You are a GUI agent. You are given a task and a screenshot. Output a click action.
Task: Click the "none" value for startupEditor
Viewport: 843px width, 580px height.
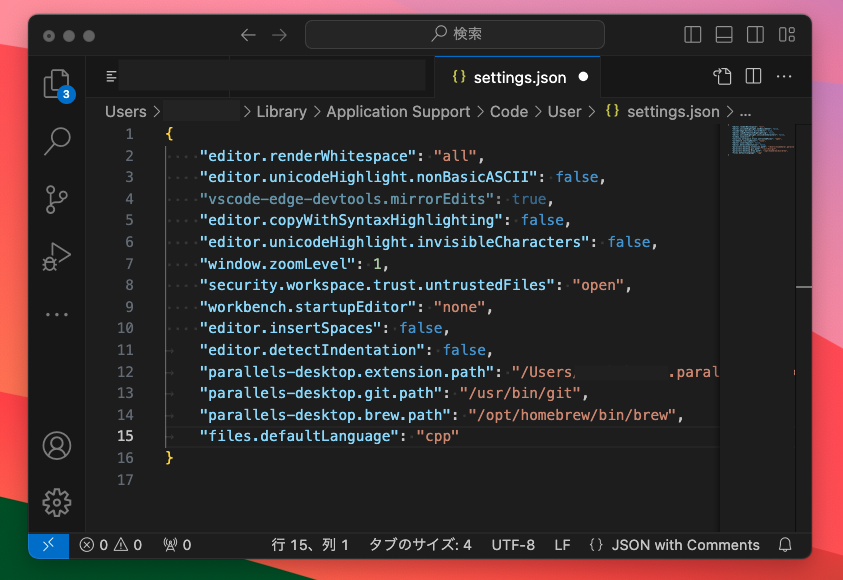click(x=459, y=307)
